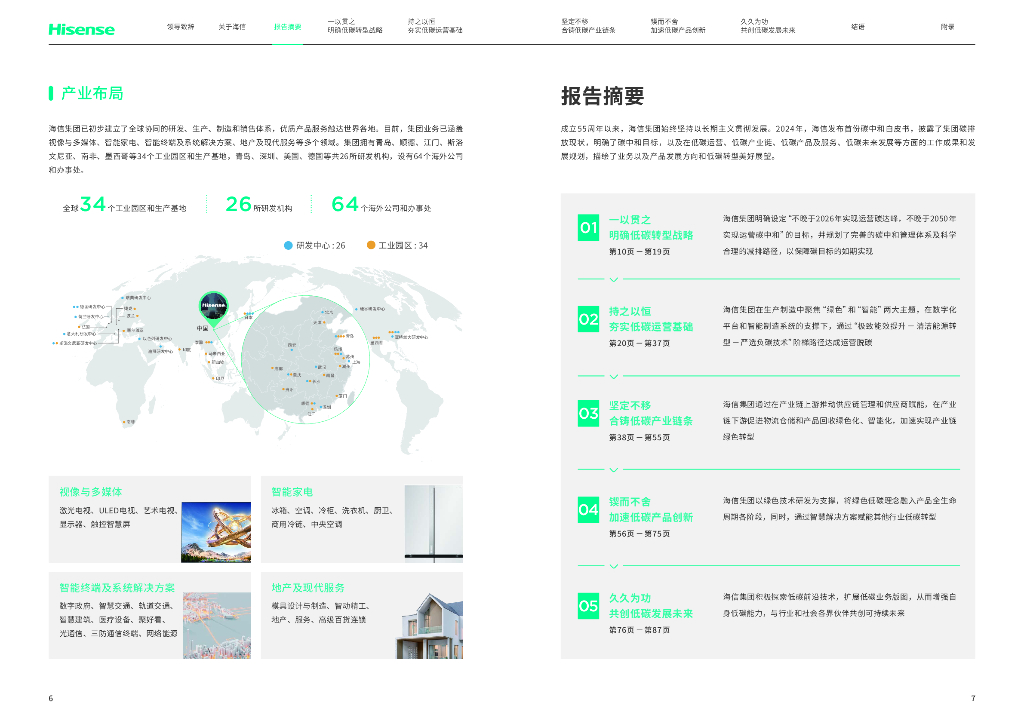
Task: Click the green 02 section badge
Action: tap(589, 320)
